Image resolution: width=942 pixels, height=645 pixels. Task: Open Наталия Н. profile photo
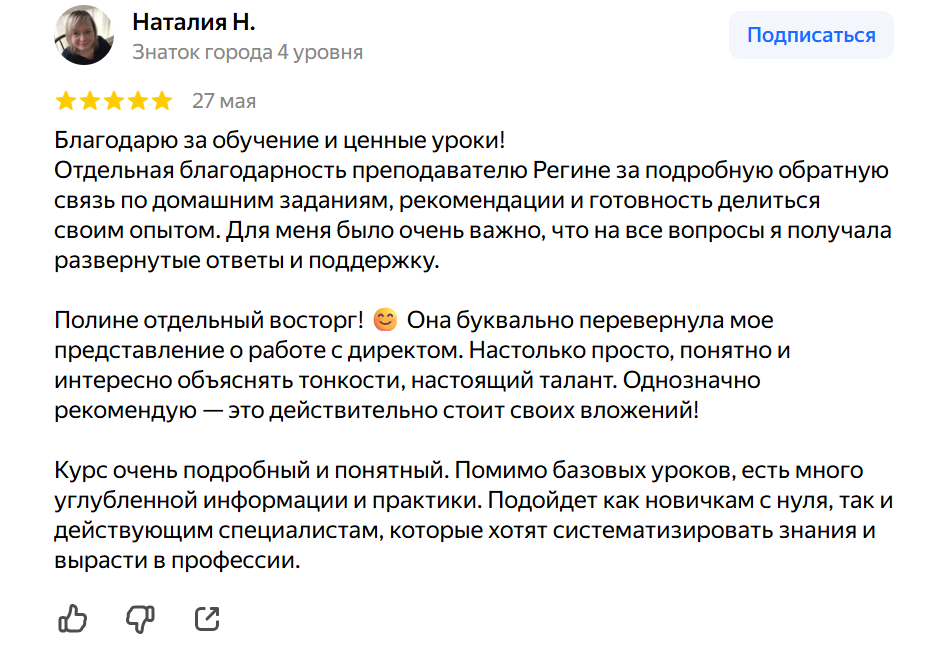click(84, 35)
